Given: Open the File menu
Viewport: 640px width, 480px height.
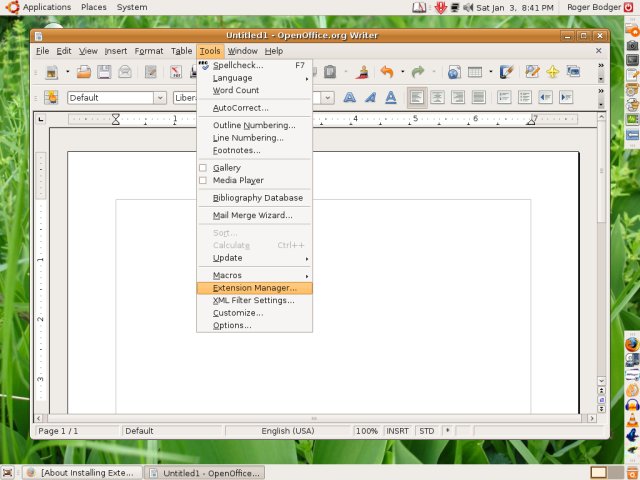Looking at the screenshot, I should click(x=42, y=51).
